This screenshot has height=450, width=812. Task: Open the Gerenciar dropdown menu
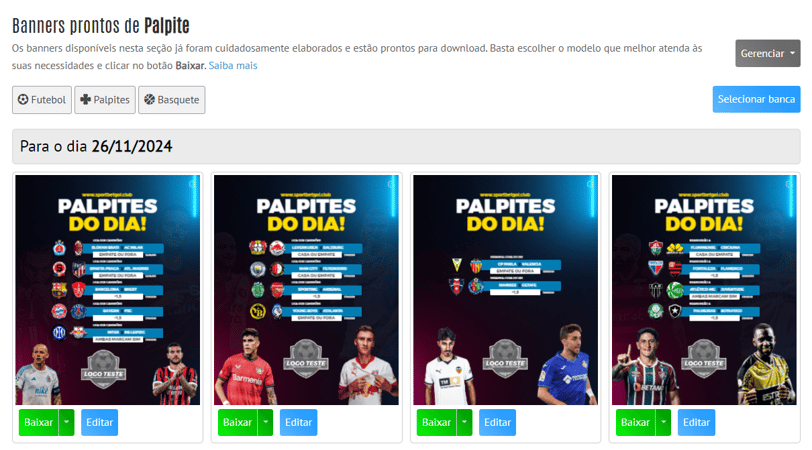pos(767,53)
